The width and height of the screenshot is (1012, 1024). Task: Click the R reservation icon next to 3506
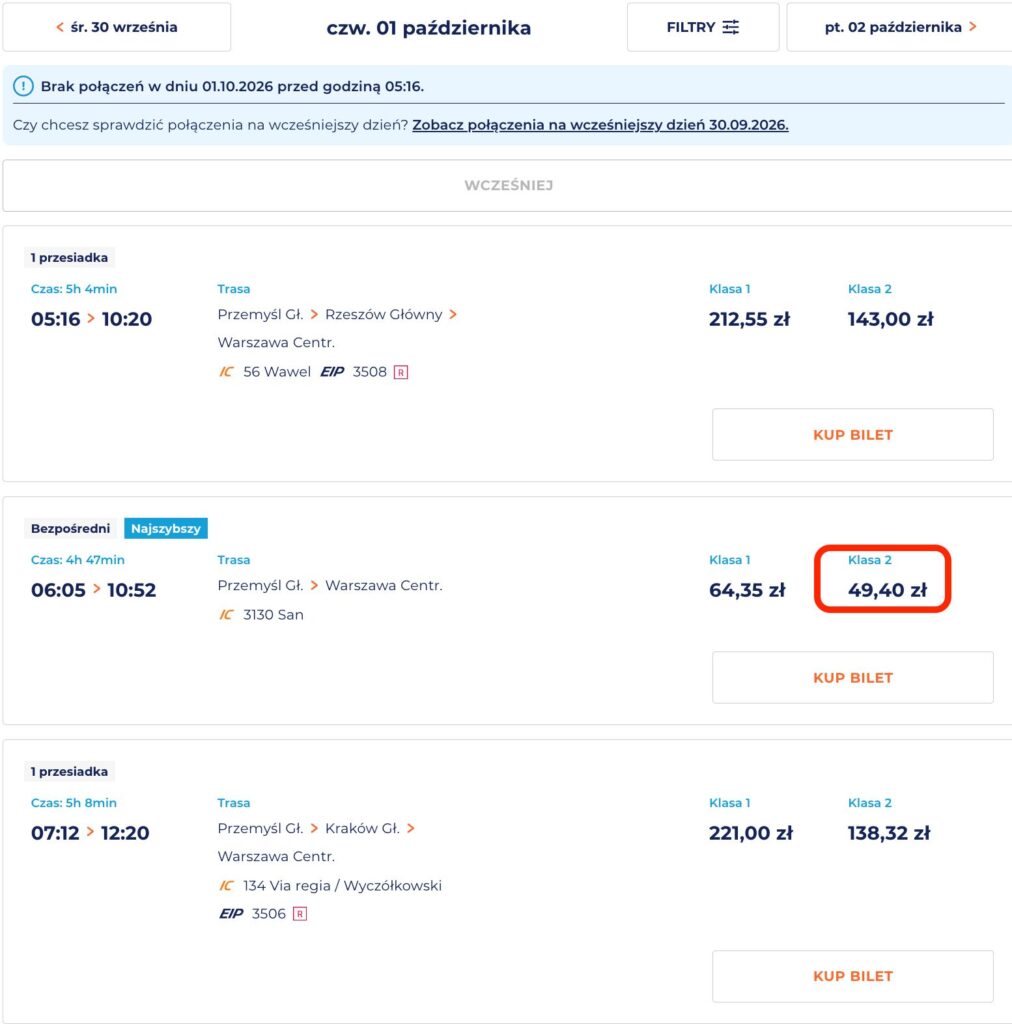pyautogui.click(x=300, y=914)
